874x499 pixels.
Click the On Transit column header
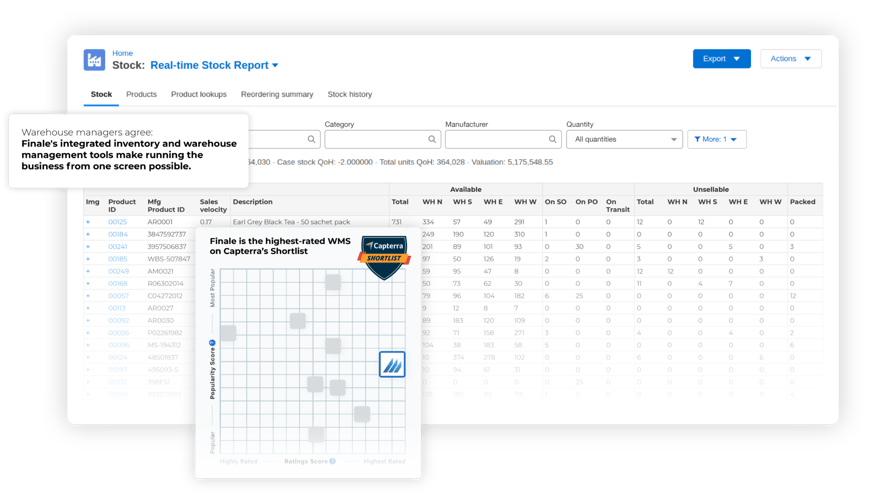618,205
